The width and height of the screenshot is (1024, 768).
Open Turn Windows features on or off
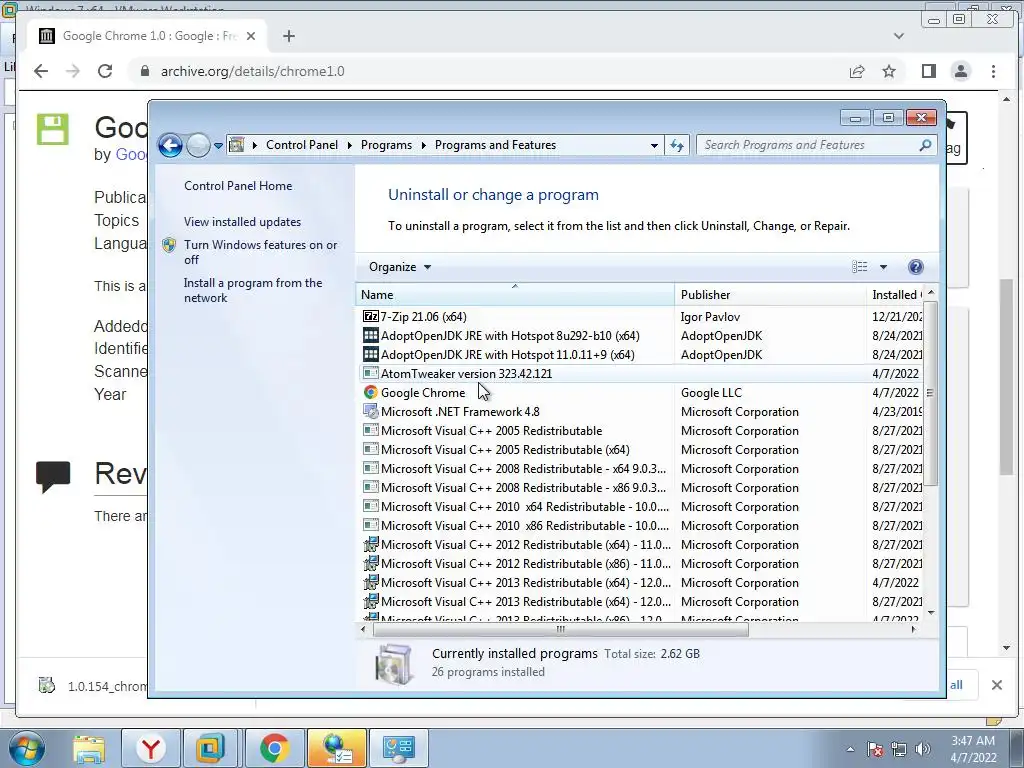click(261, 252)
